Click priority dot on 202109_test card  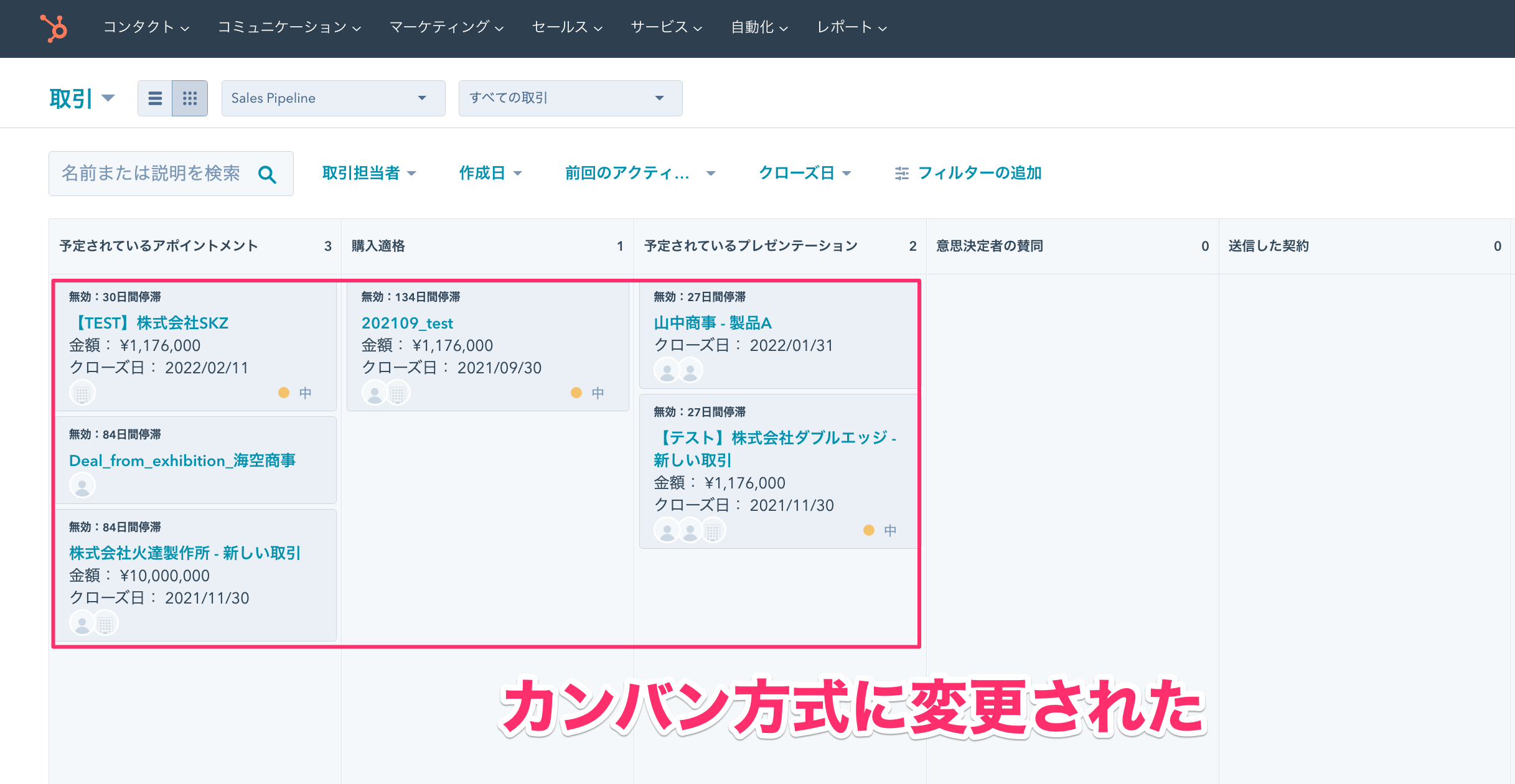(x=576, y=393)
